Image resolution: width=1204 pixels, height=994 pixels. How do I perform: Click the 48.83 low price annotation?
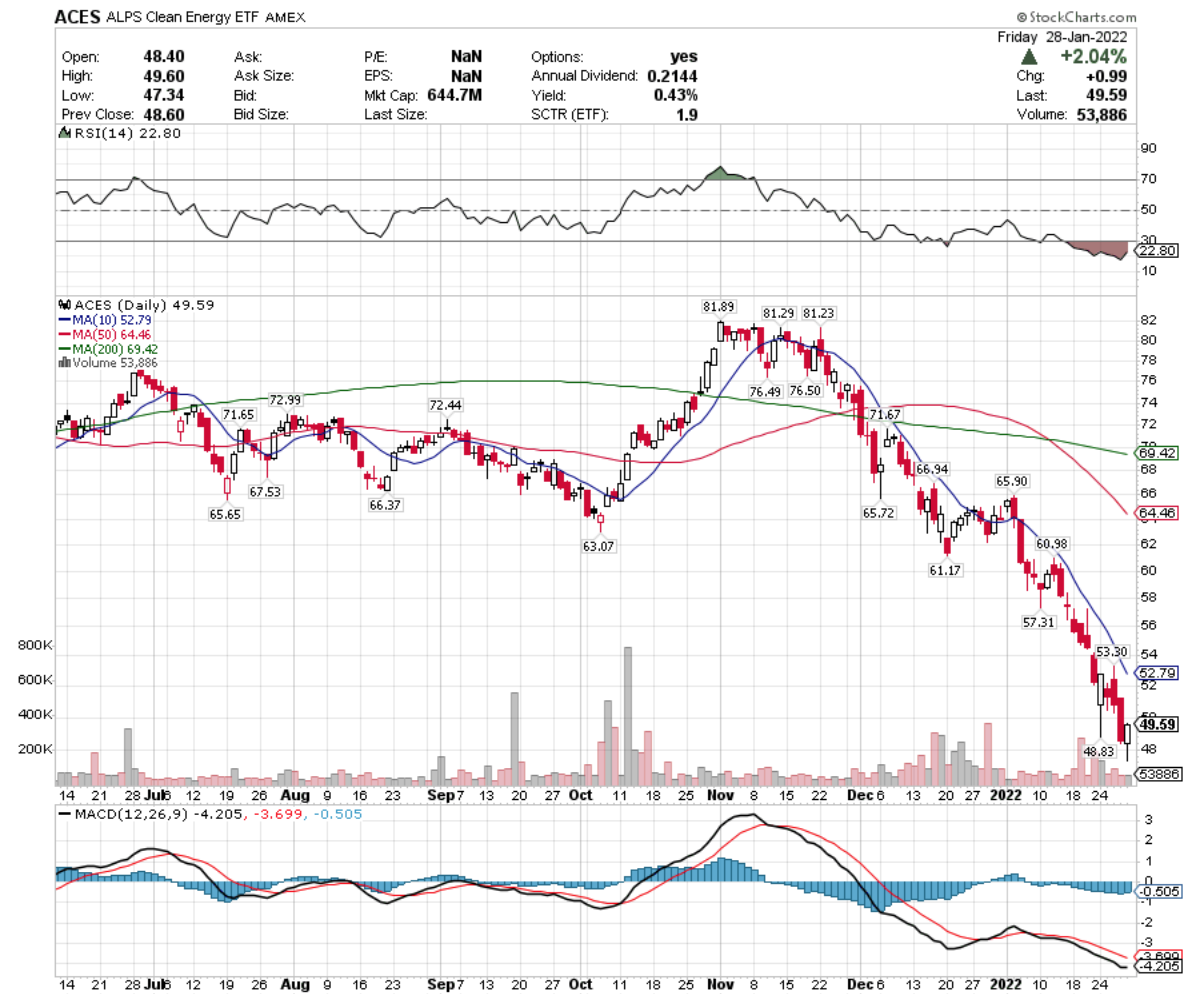(x=1099, y=750)
